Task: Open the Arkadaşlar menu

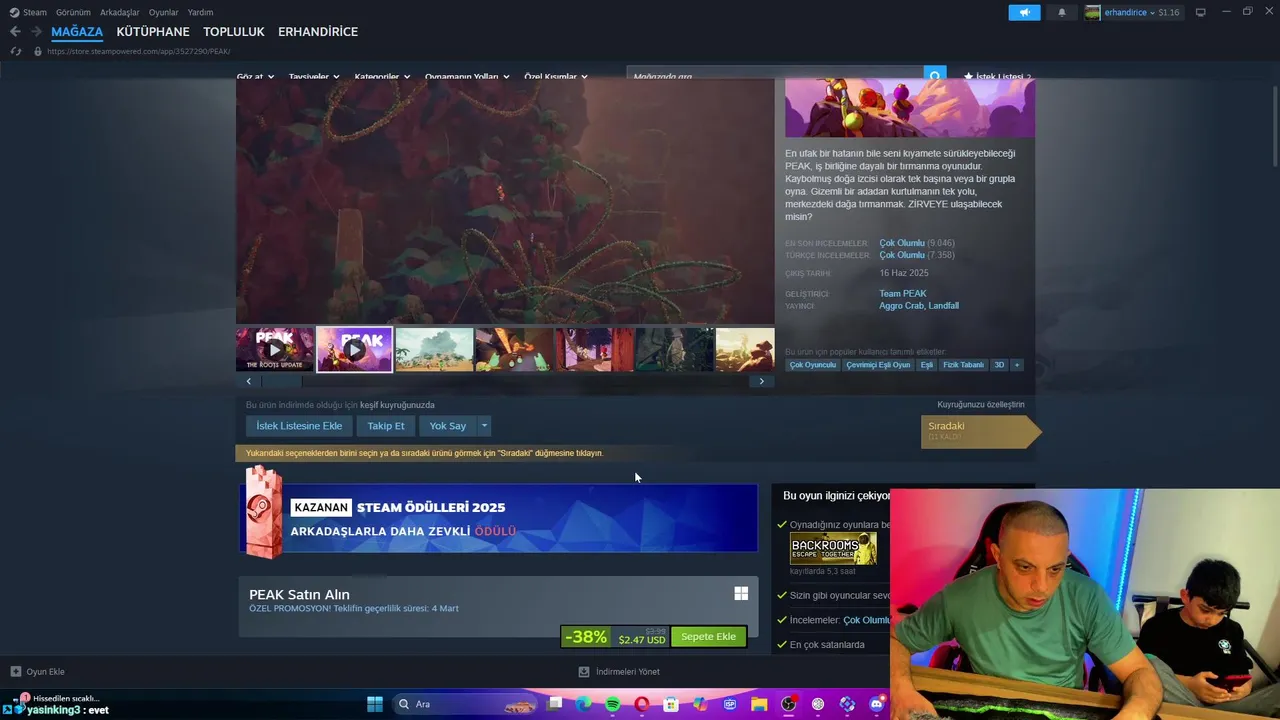Action: point(120,12)
